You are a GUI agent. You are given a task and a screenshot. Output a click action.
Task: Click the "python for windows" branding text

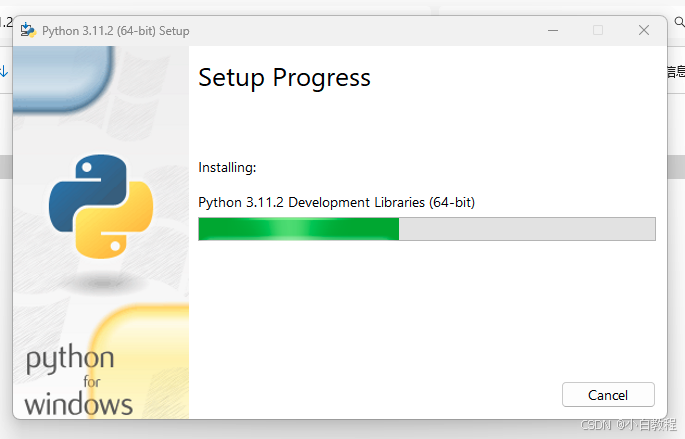coord(78,381)
